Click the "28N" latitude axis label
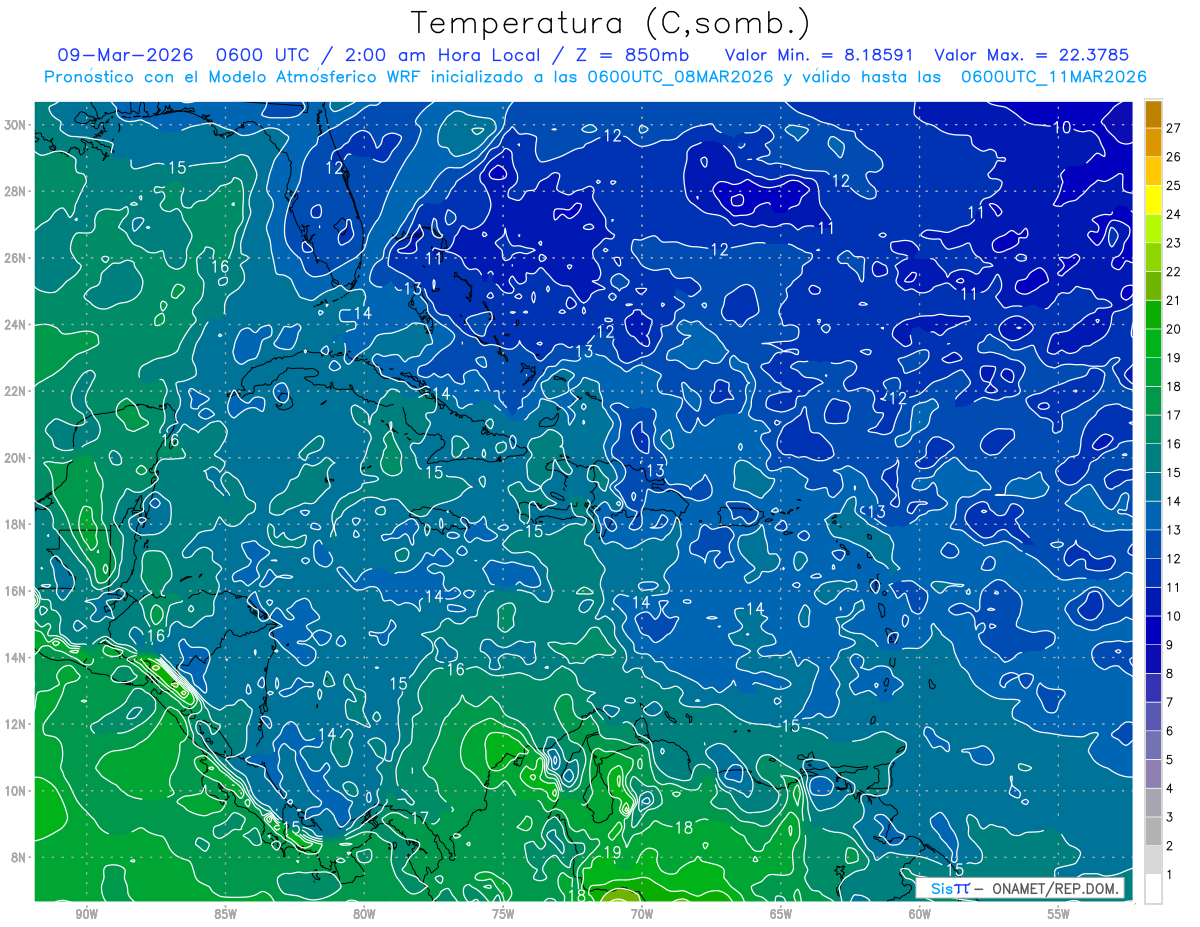The width and height of the screenshot is (1200, 927). pyautogui.click(x=14, y=191)
